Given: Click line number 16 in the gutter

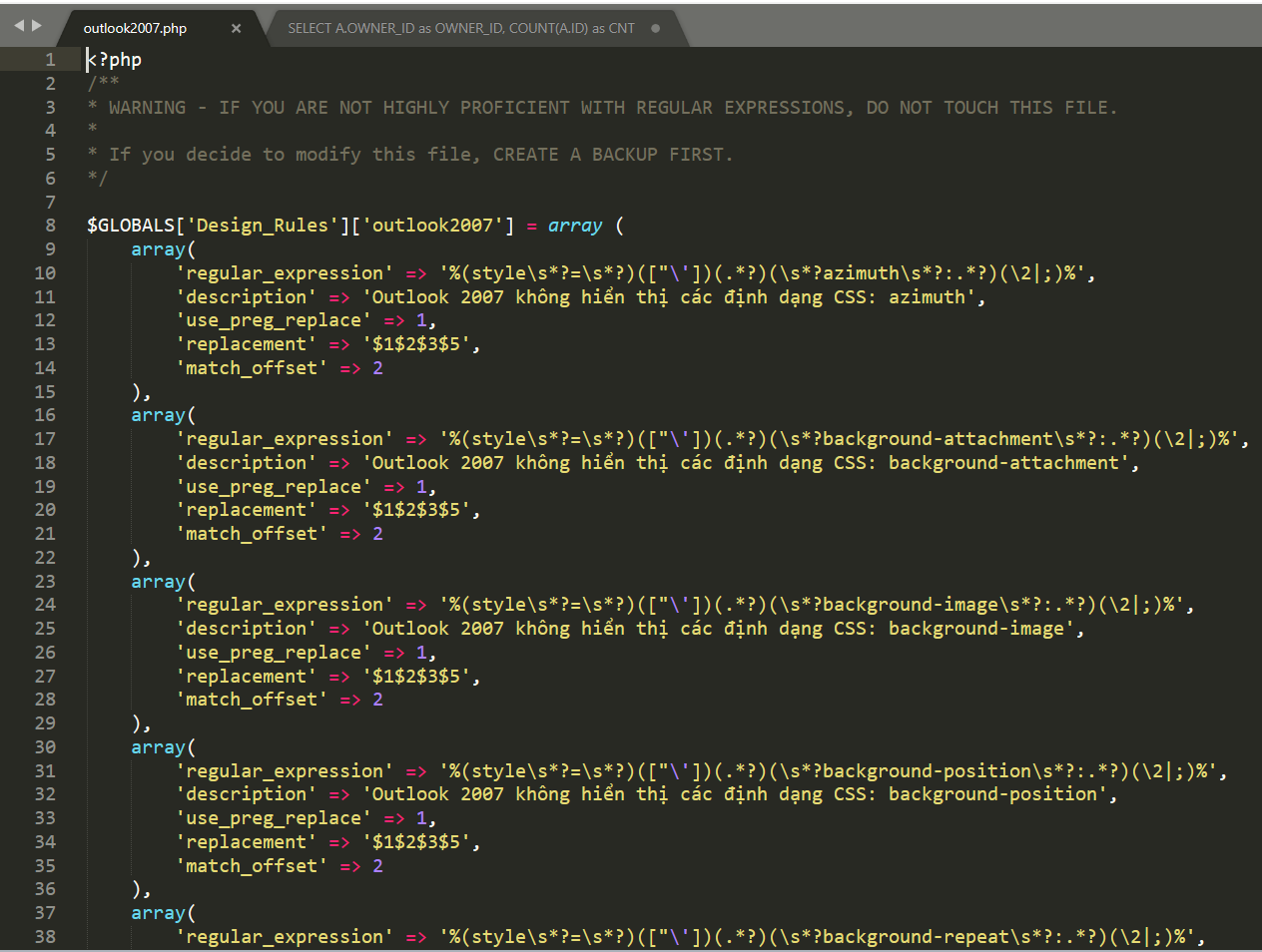Looking at the screenshot, I should click(x=45, y=415).
